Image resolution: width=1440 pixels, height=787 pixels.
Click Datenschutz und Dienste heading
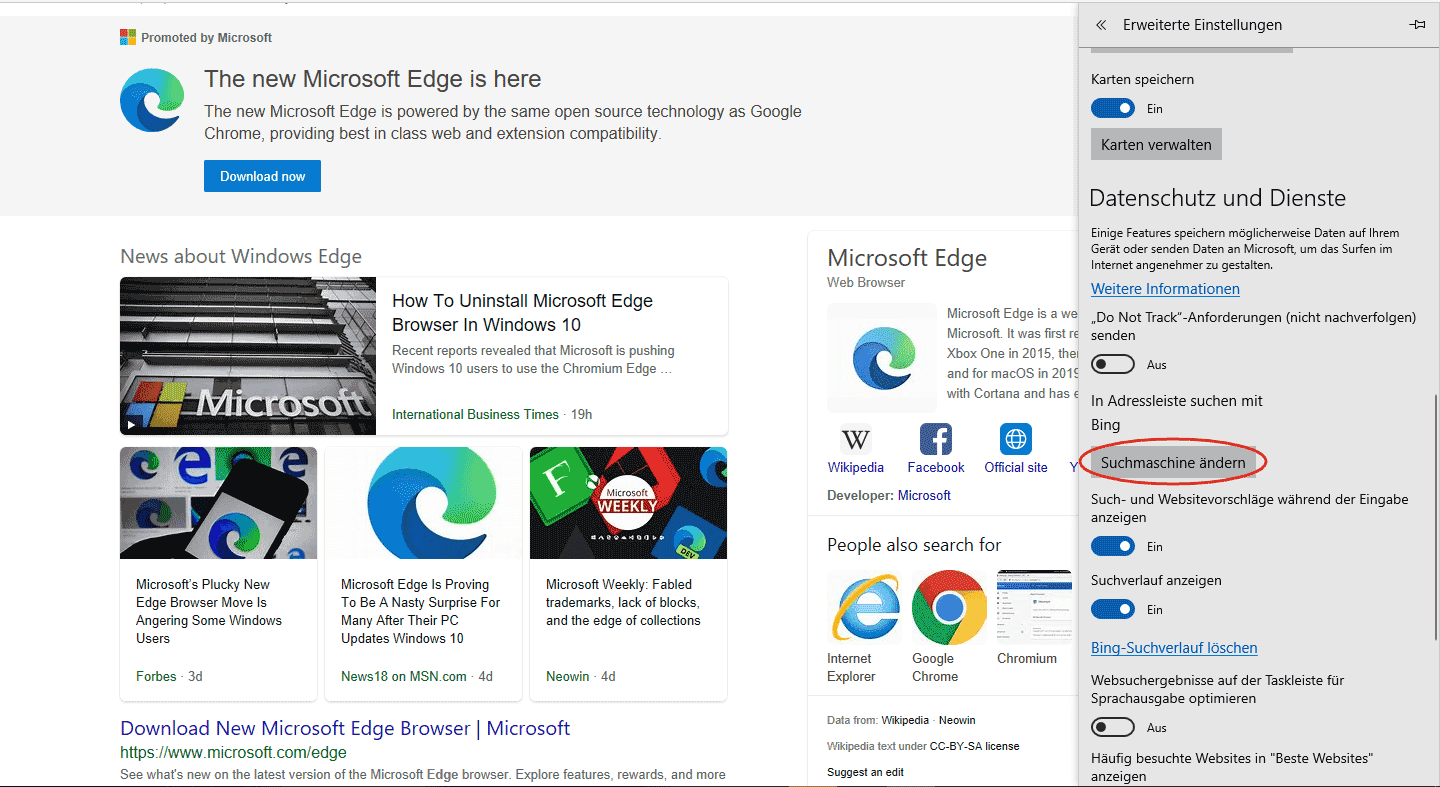click(x=1218, y=198)
